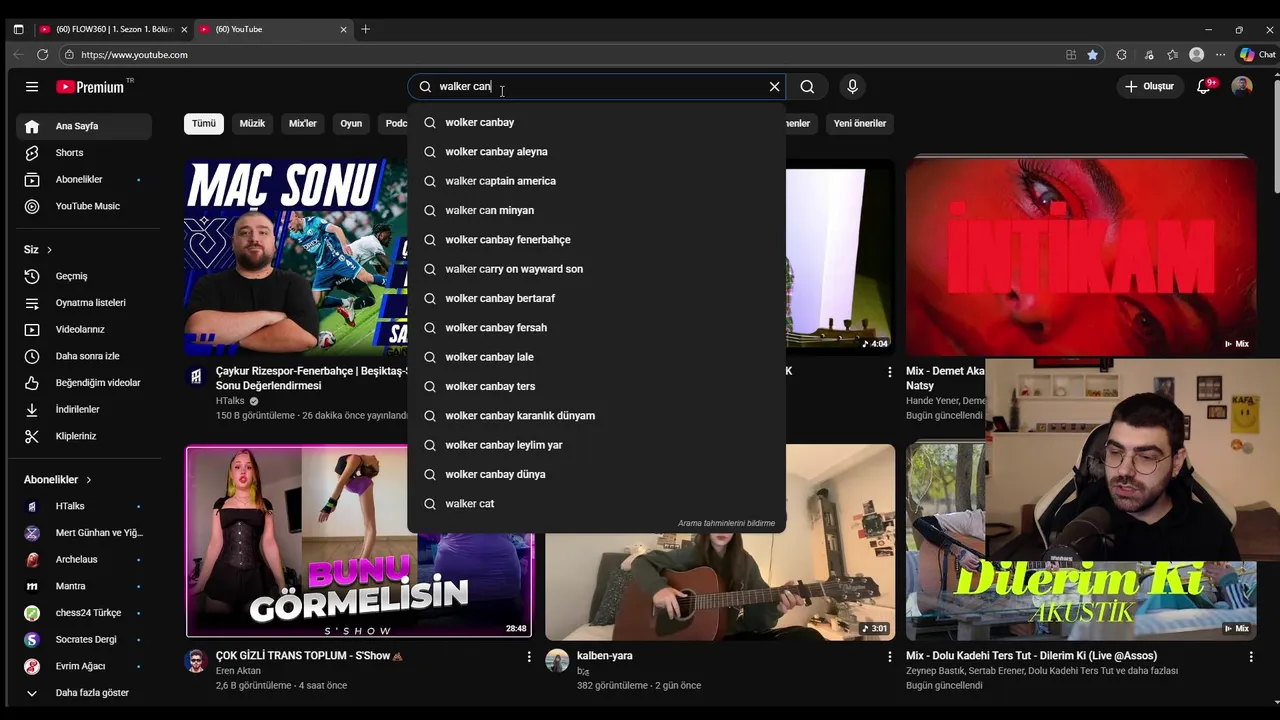1280x720 pixels.
Task: Open Evrim Ağacı subscription channel
Action: pyautogui.click(x=84, y=666)
